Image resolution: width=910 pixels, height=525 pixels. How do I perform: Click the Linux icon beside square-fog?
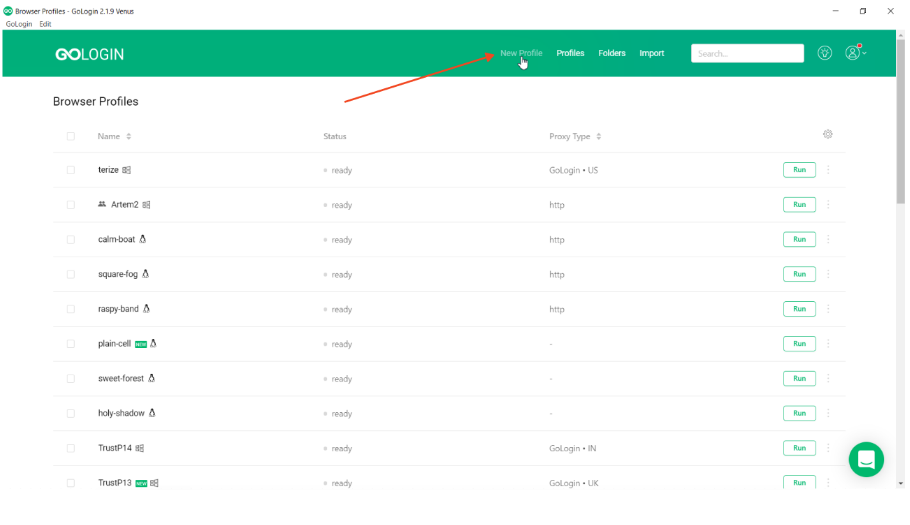pos(146,274)
